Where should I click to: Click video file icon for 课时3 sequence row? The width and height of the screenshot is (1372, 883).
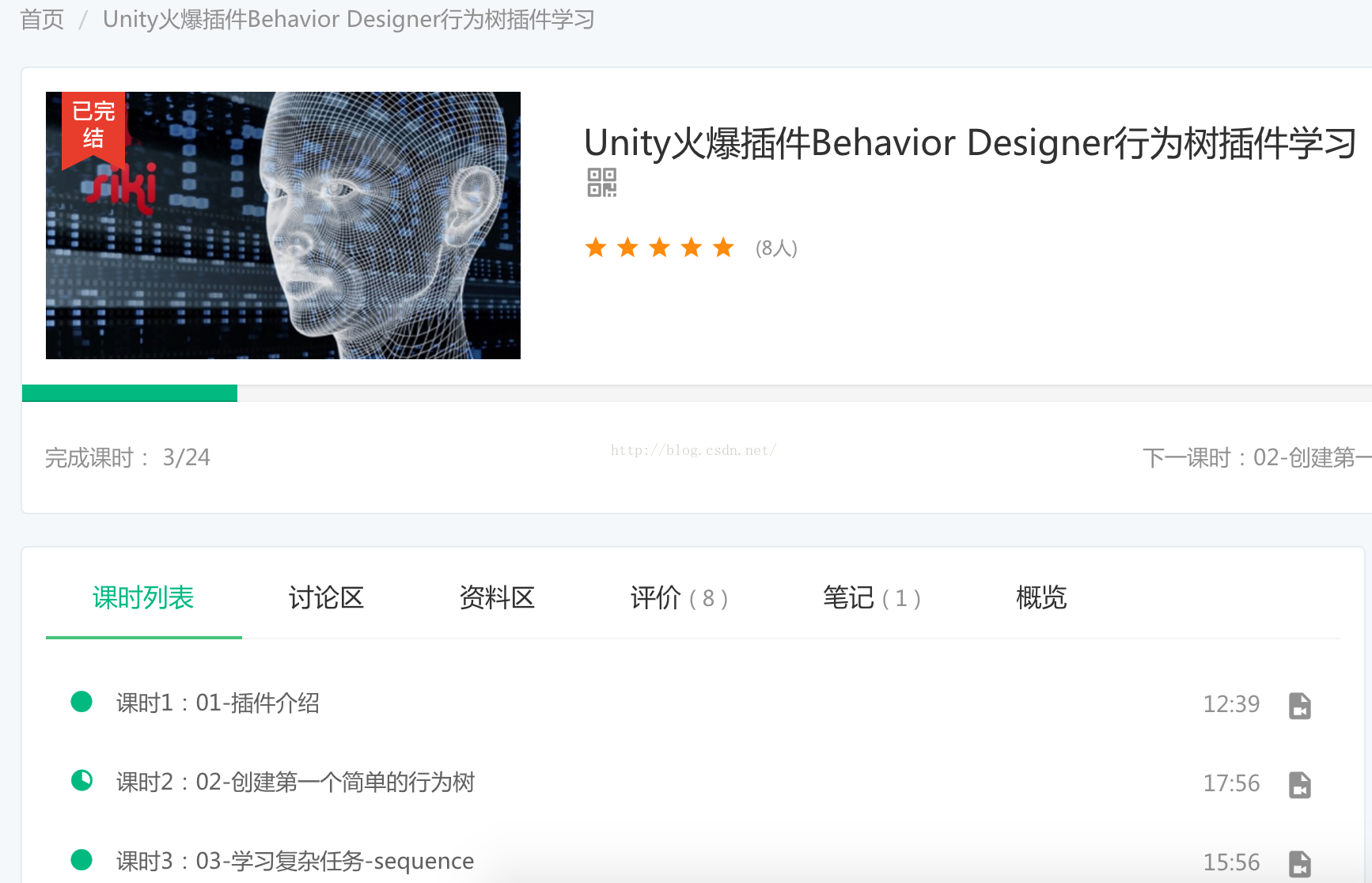(x=1300, y=863)
